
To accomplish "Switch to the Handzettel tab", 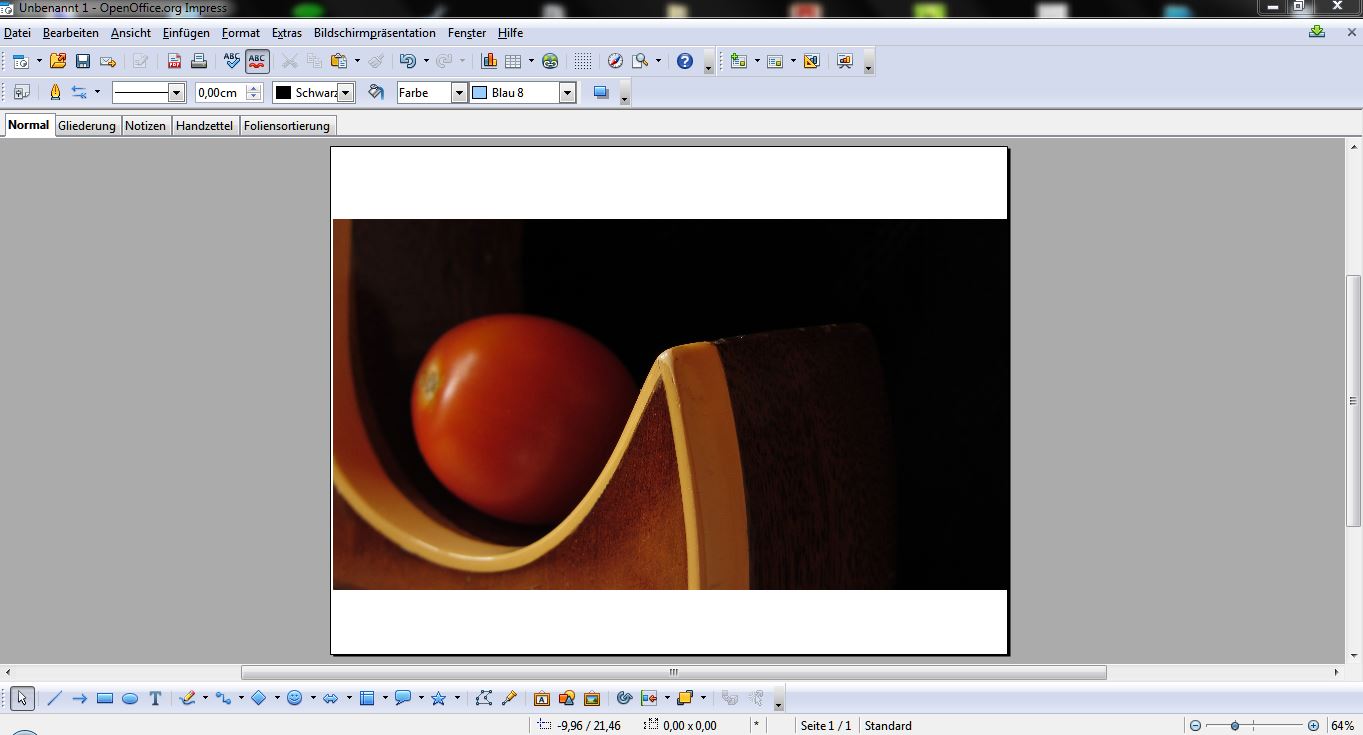I will pos(205,126).
